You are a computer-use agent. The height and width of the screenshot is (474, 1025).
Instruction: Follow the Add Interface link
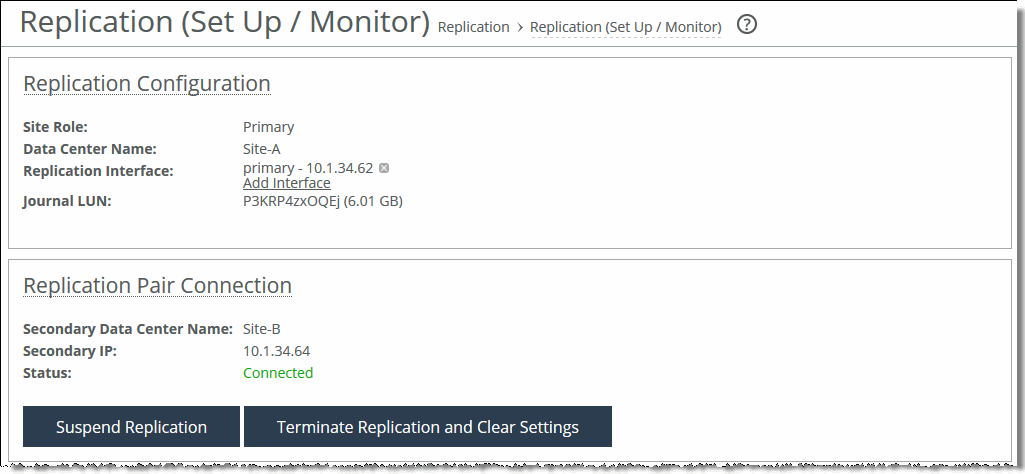coord(286,183)
